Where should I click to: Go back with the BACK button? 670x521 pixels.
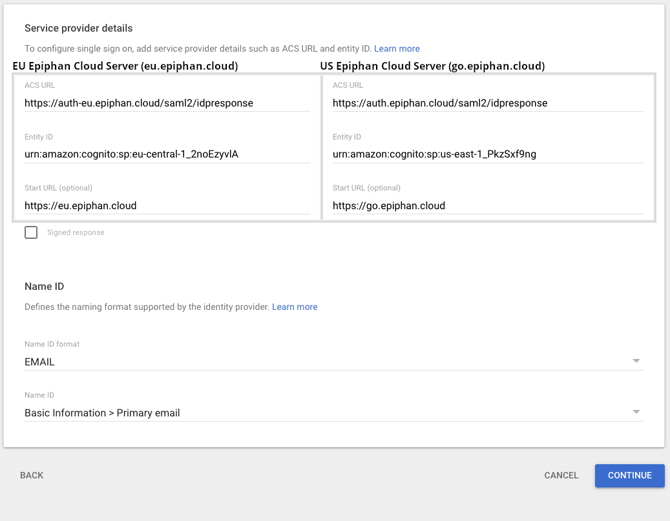click(32, 475)
